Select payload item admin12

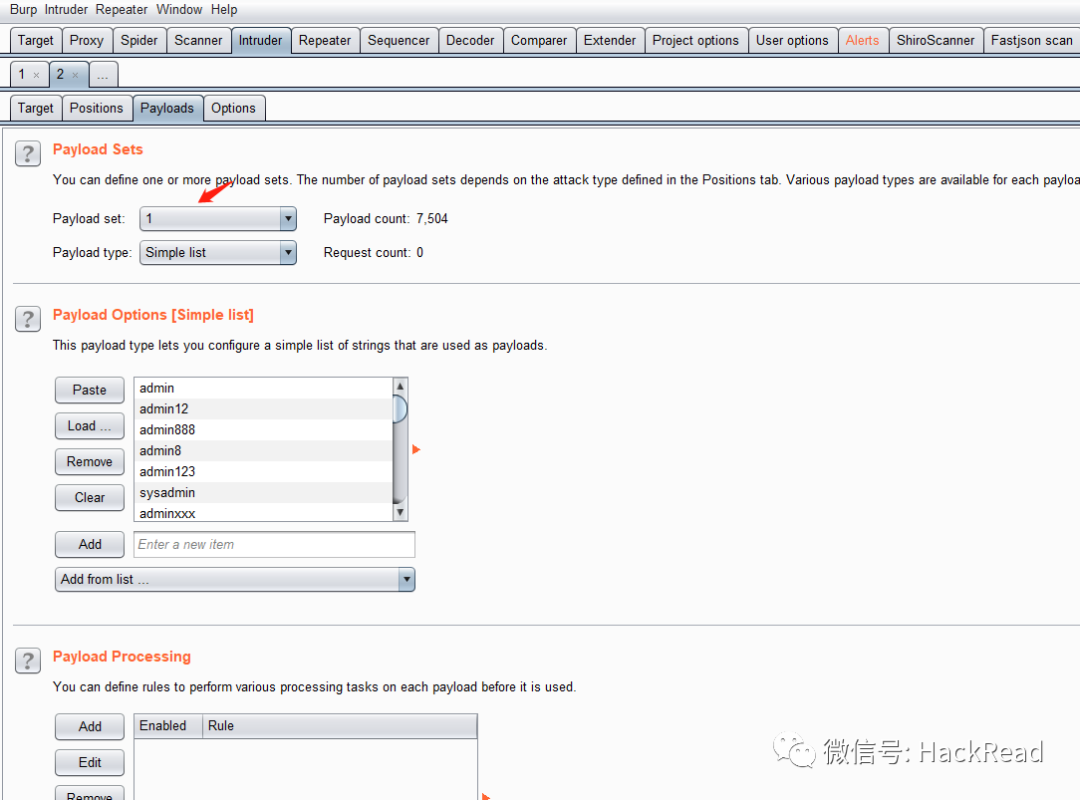point(263,409)
